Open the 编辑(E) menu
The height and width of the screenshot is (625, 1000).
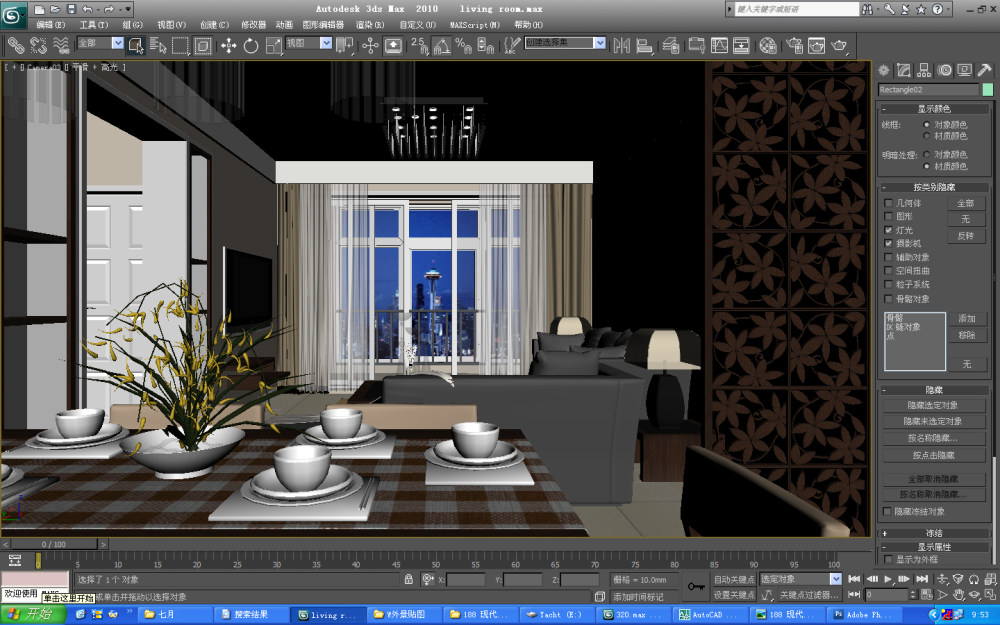(51, 25)
